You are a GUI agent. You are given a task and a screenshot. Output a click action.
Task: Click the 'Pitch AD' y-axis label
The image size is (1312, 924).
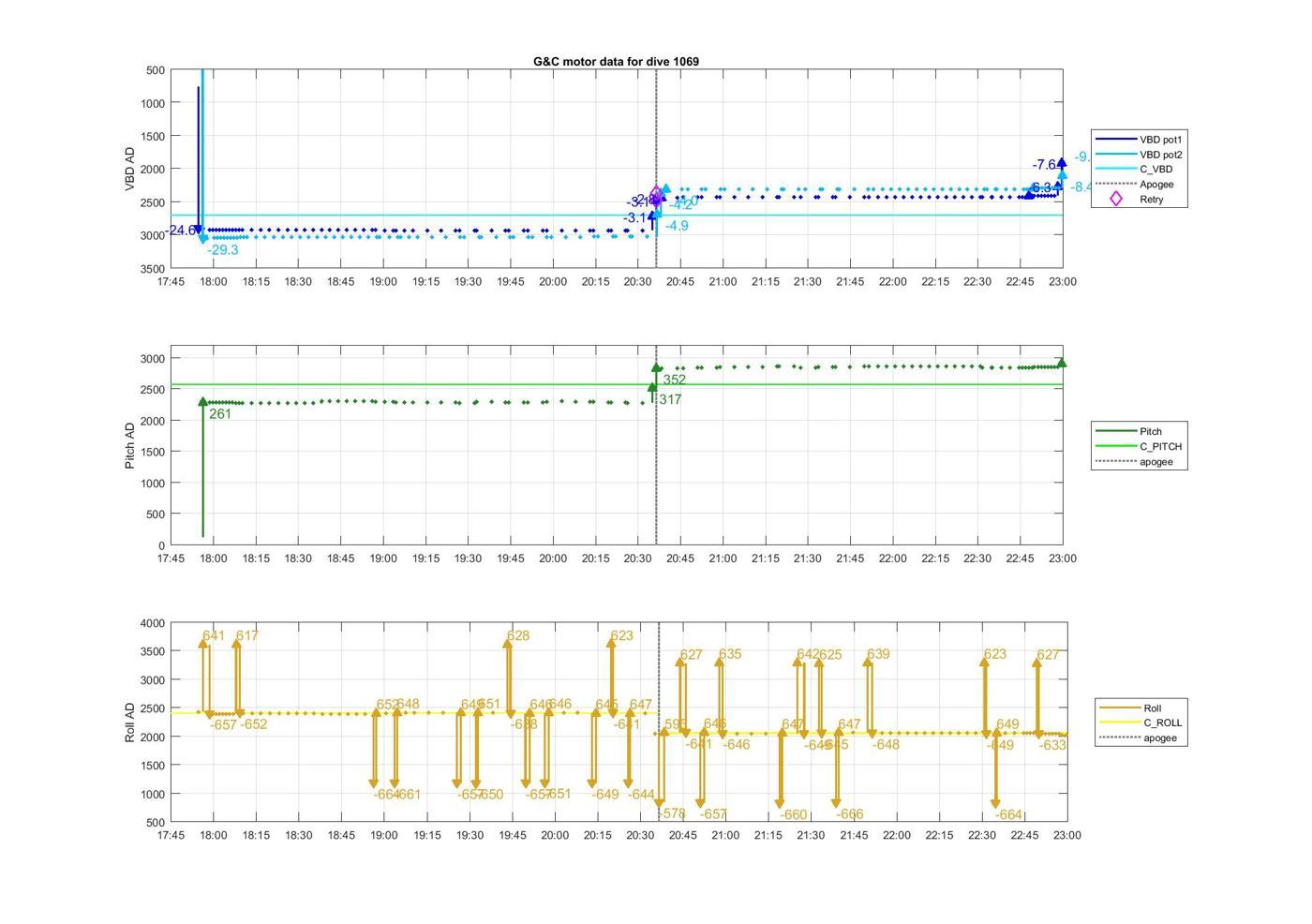point(129,445)
